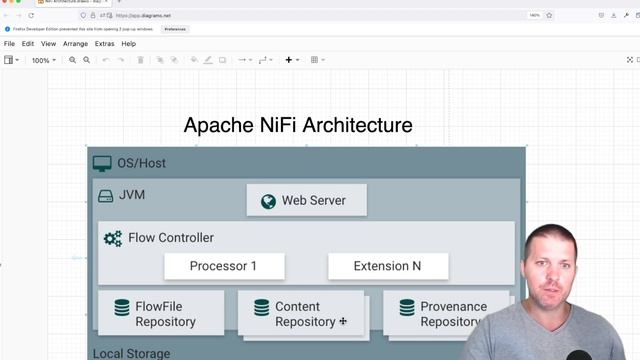Select the Processor 1 box
The height and width of the screenshot is (360, 640).
(x=224, y=266)
